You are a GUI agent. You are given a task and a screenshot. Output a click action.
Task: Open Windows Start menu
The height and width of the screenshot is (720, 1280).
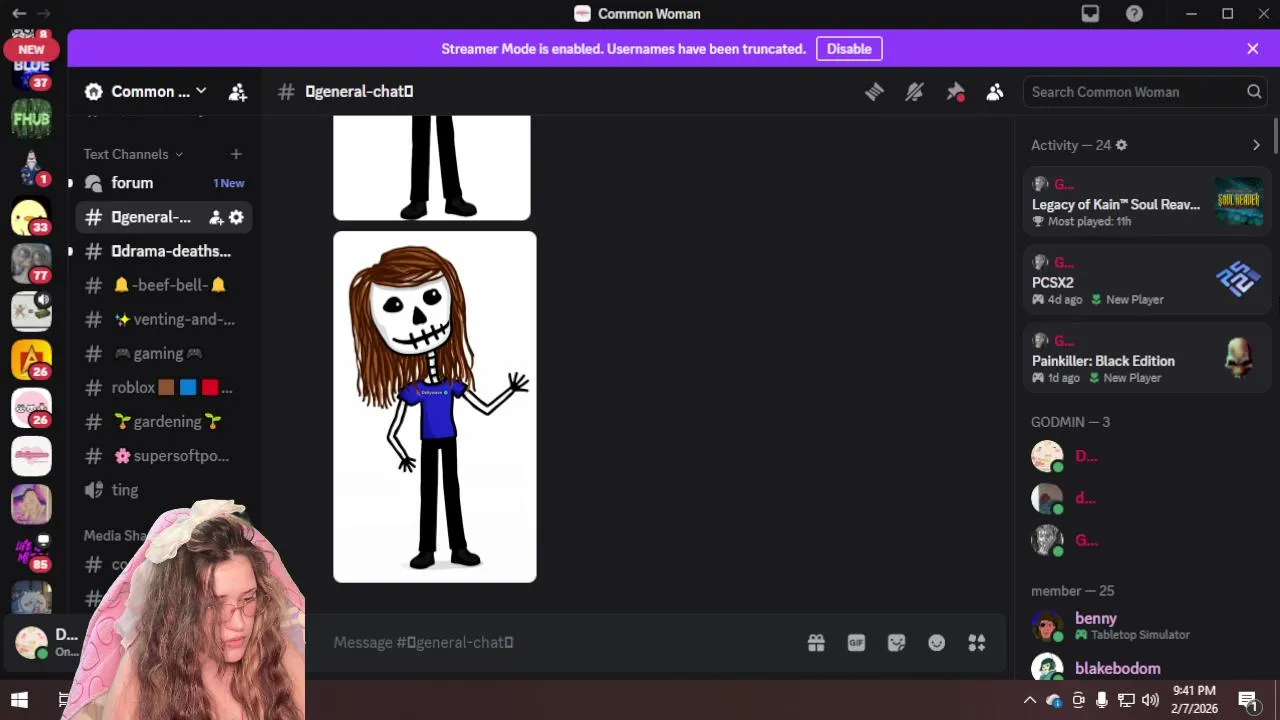tap(19, 700)
